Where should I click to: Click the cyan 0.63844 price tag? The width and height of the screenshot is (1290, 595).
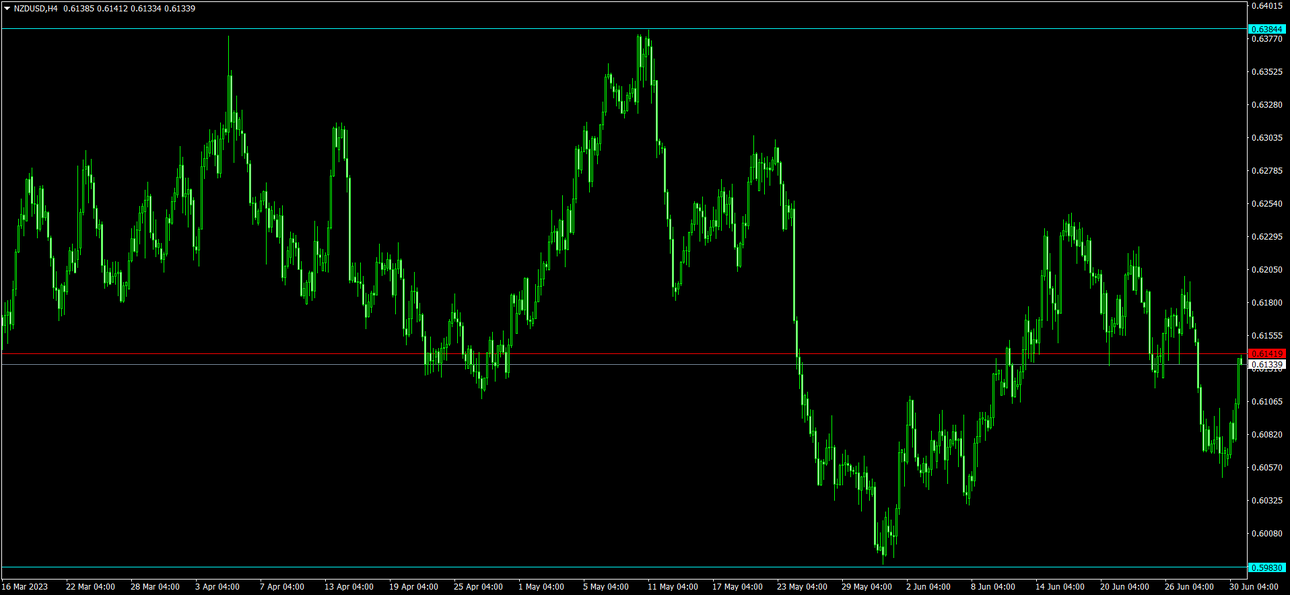click(x=1267, y=29)
